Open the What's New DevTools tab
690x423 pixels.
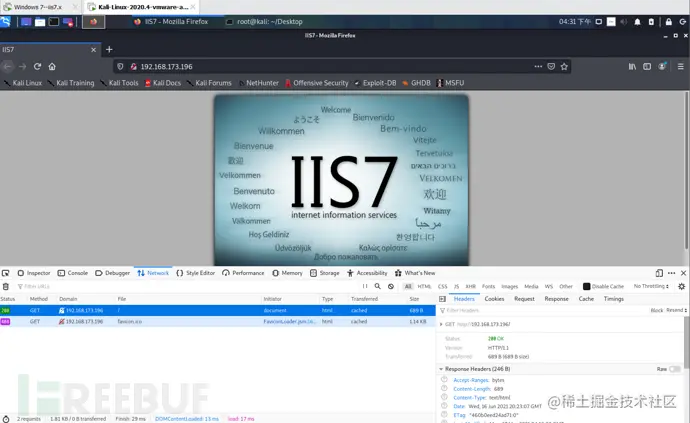[415, 273]
